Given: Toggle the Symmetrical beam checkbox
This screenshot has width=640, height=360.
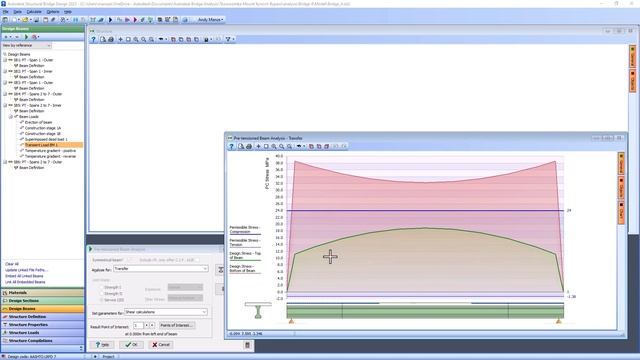Looking at the screenshot, I should [130, 260].
